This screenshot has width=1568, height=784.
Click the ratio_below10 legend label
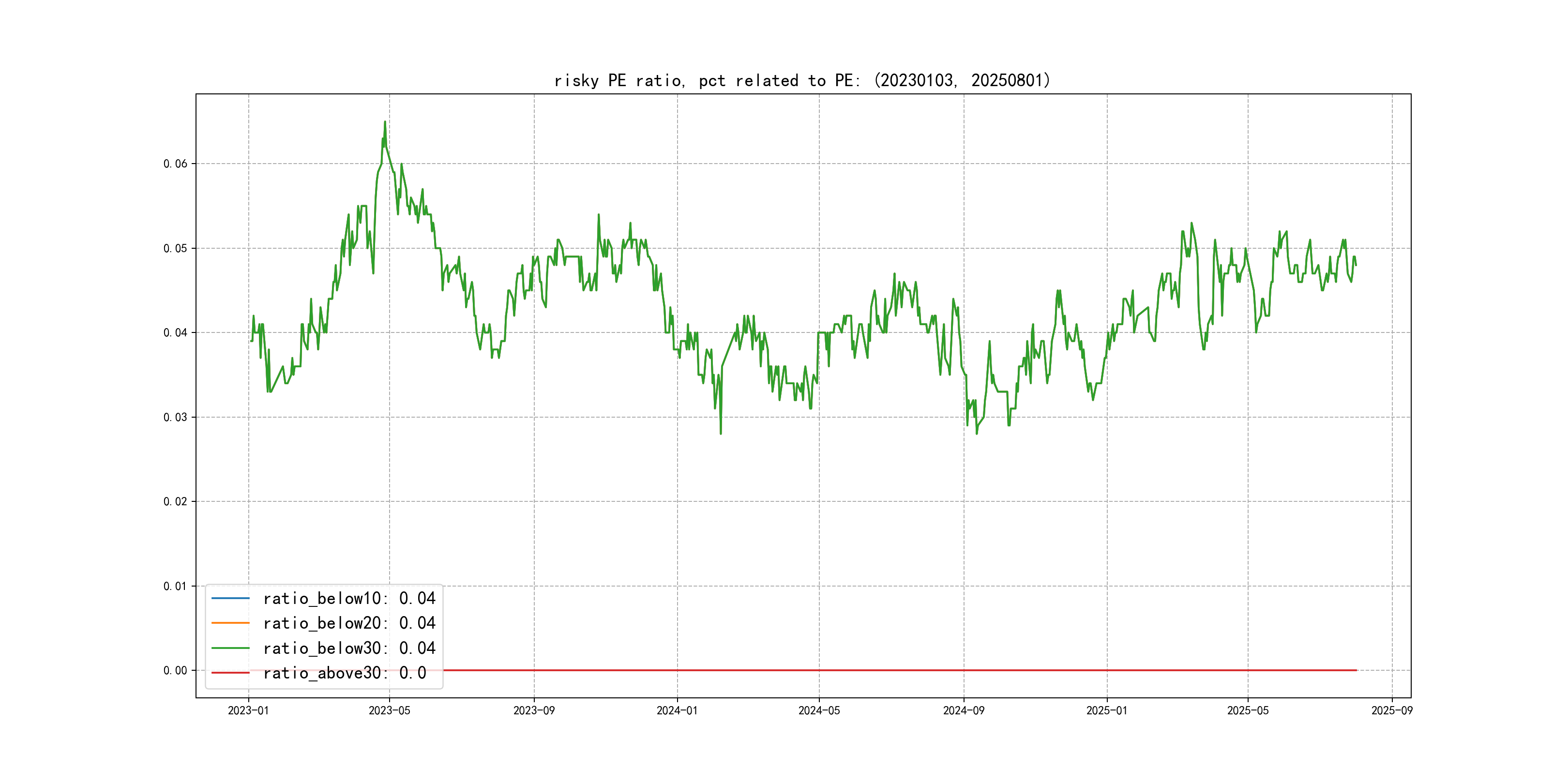349,598
